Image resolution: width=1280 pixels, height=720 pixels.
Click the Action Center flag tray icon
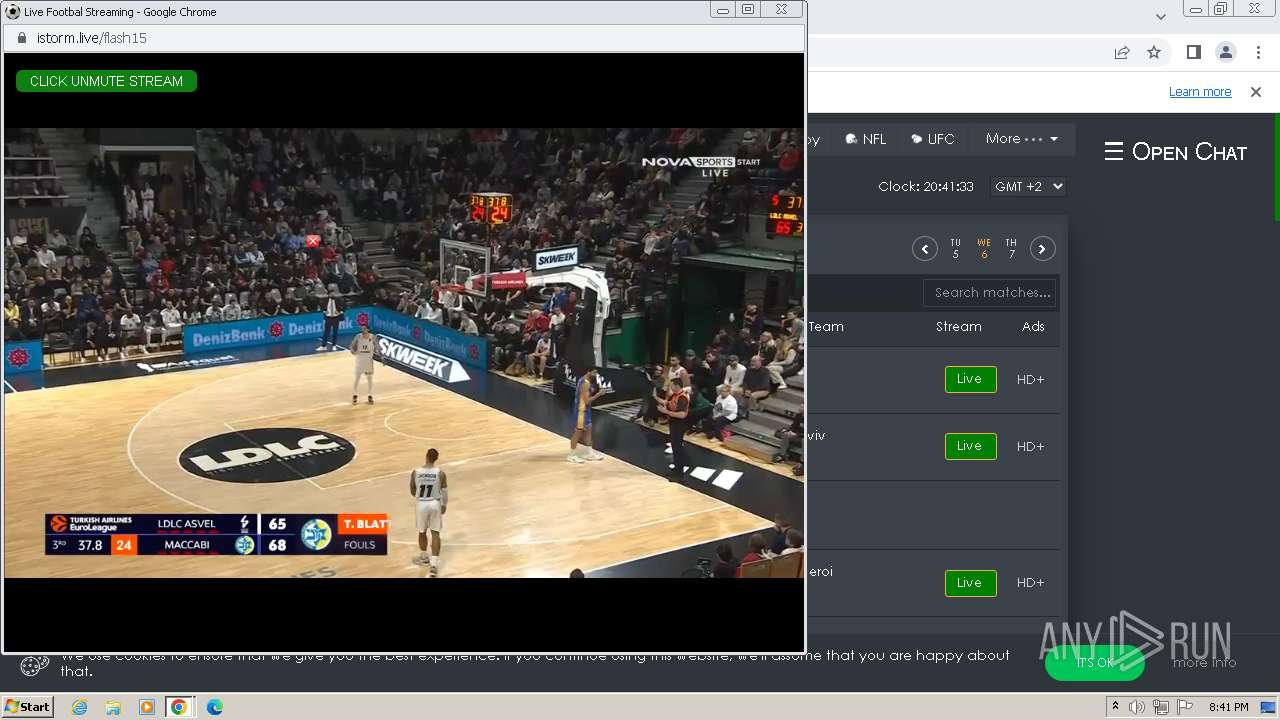click(x=1185, y=707)
